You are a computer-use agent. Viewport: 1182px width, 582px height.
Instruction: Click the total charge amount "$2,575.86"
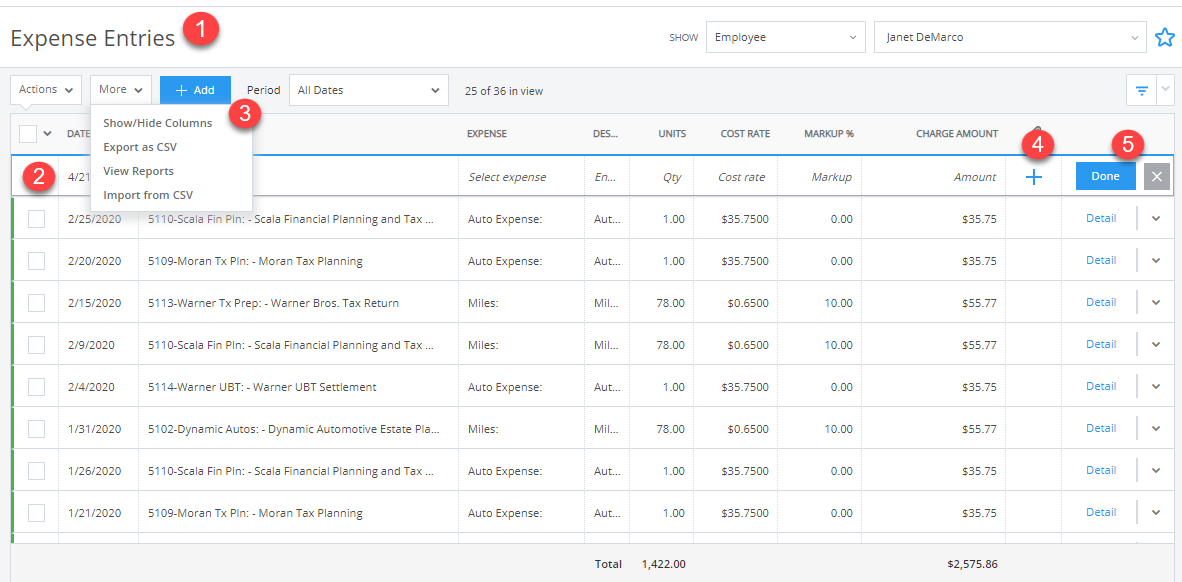click(x=972, y=564)
